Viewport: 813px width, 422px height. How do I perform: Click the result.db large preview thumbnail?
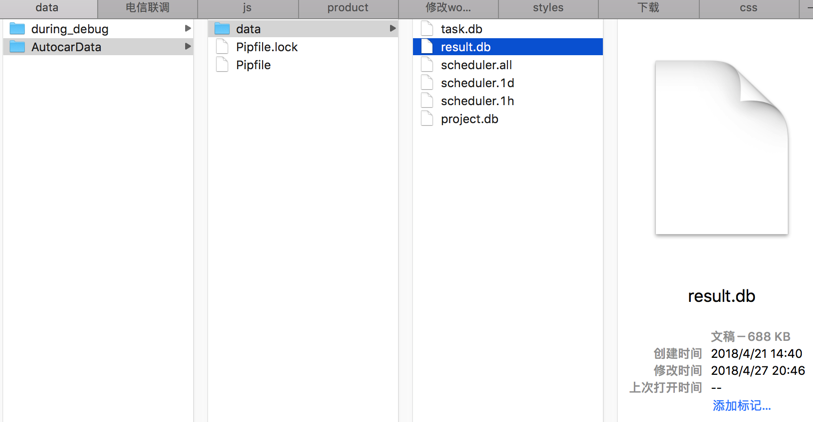point(721,148)
